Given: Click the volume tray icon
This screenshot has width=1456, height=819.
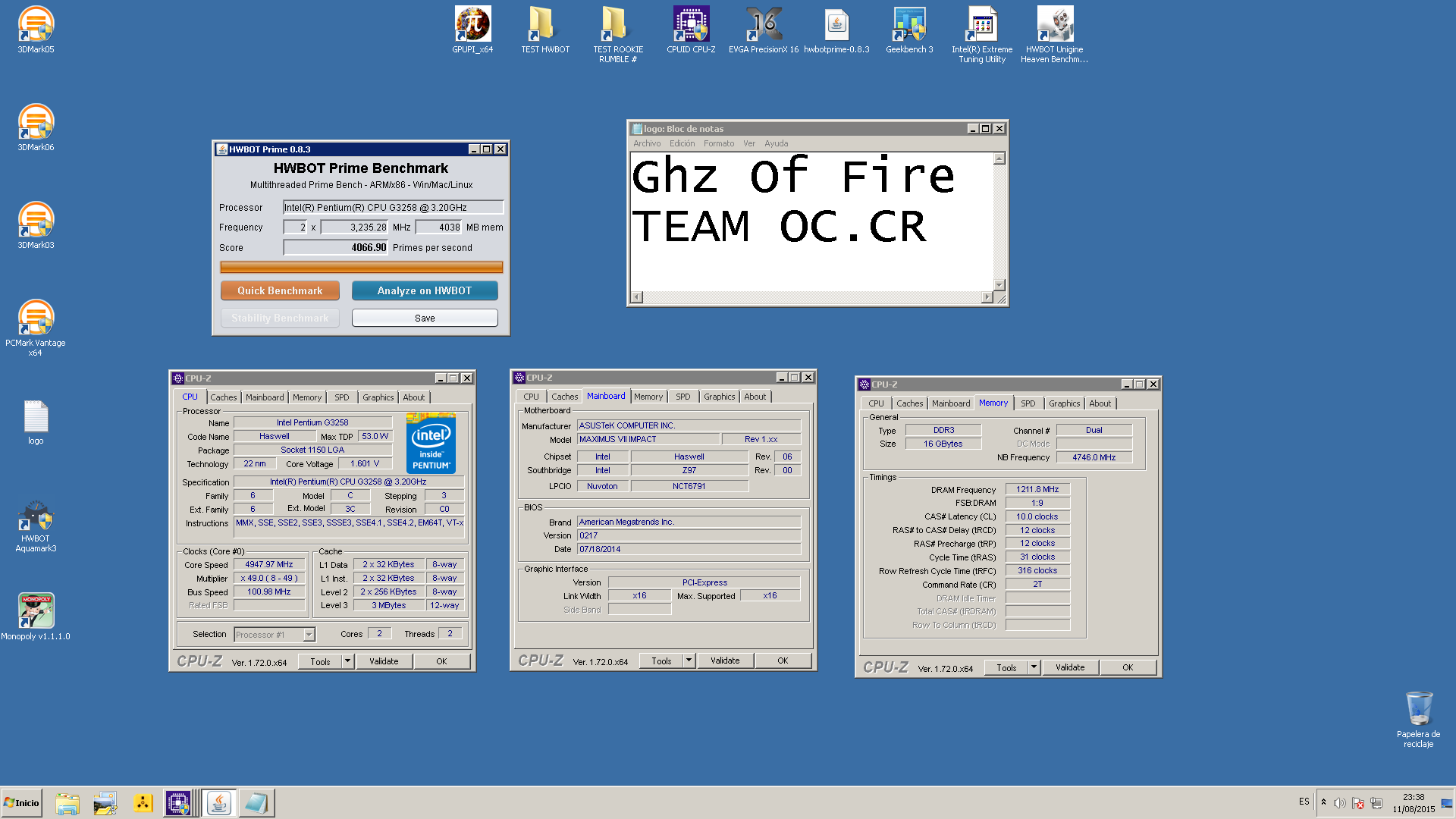Looking at the screenshot, I should point(1339,803).
